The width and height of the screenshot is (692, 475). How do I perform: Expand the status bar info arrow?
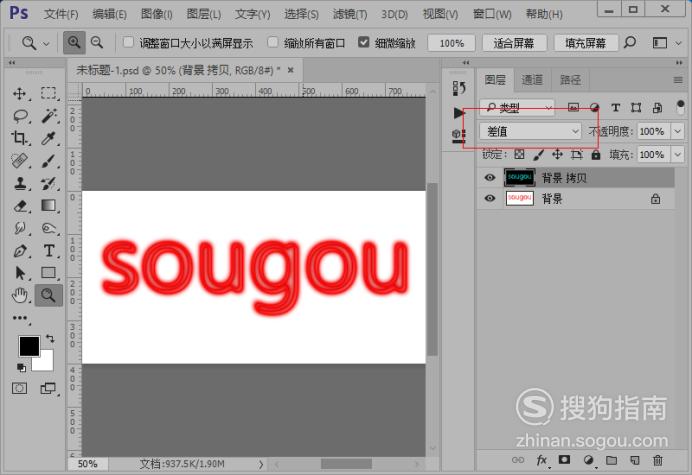point(261,464)
